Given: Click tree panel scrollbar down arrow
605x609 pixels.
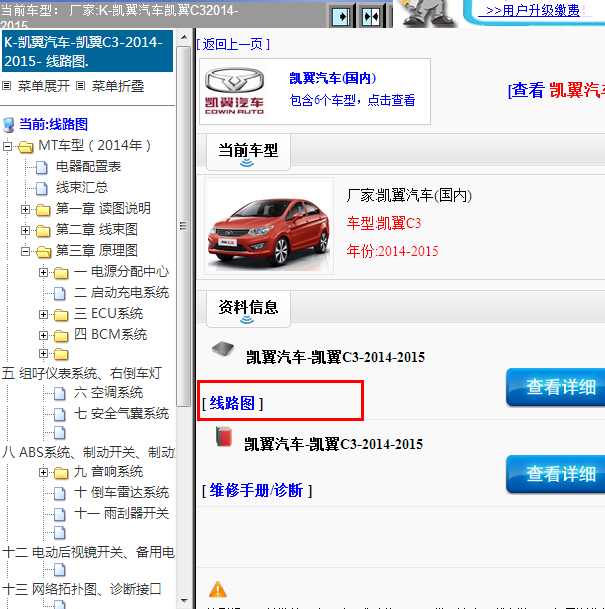Looking at the screenshot, I should pyautogui.click(x=184, y=601).
